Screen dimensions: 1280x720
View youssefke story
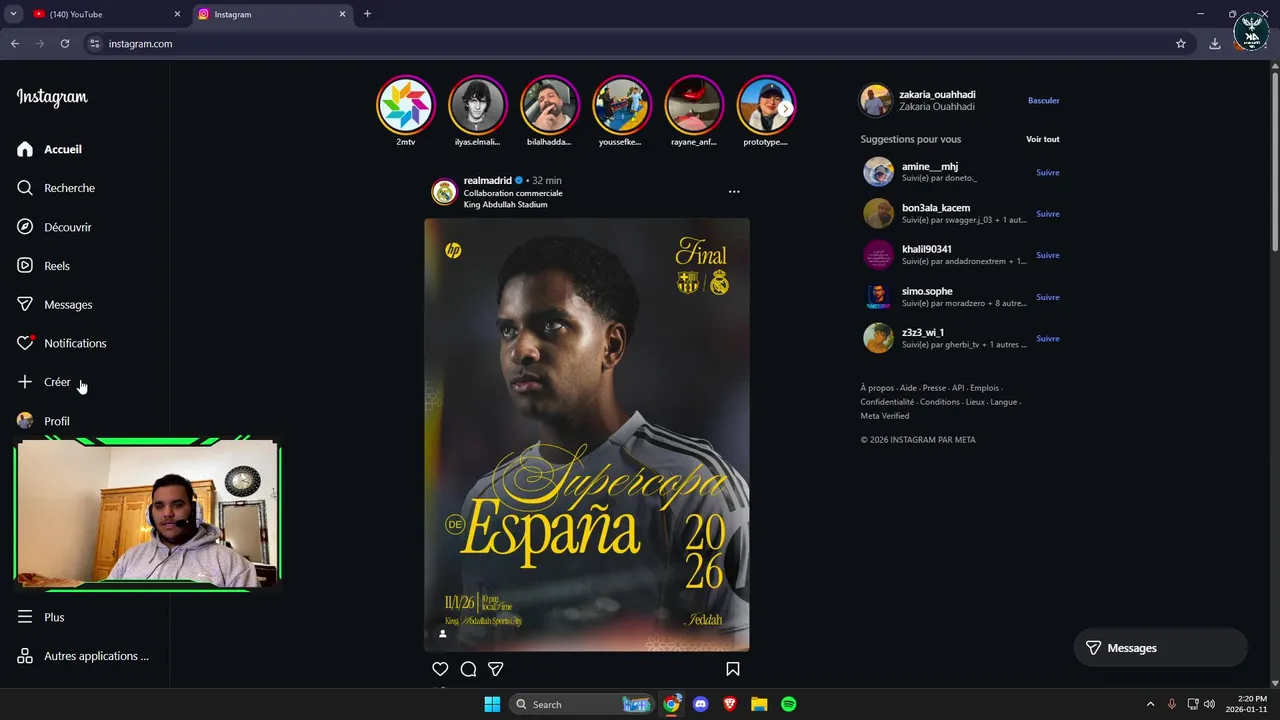[621, 104]
